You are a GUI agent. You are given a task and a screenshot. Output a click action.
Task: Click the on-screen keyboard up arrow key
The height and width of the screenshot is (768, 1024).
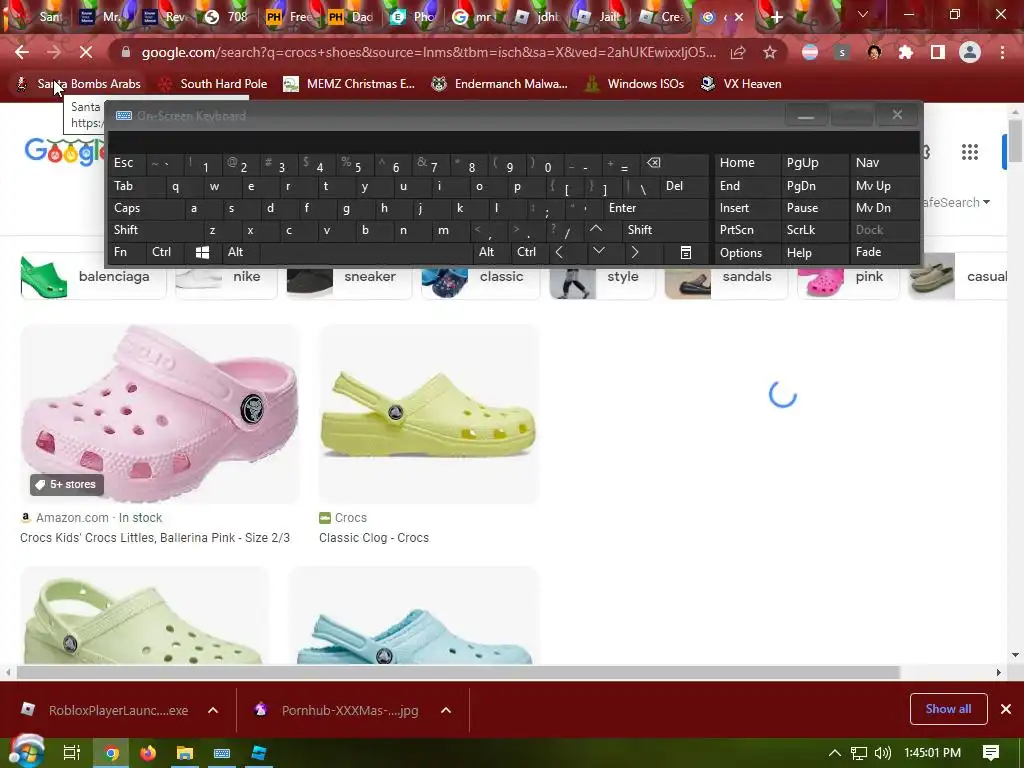[596, 229]
